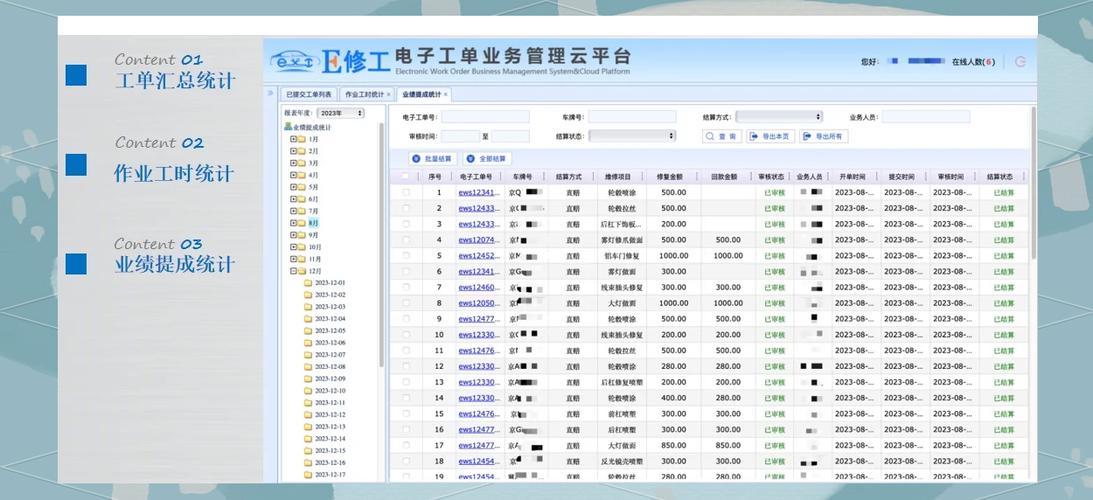This screenshot has height=500, width=1093.
Task: Click the export icon on 导出本页
Action: pyautogui.click(x=754, y=137)
